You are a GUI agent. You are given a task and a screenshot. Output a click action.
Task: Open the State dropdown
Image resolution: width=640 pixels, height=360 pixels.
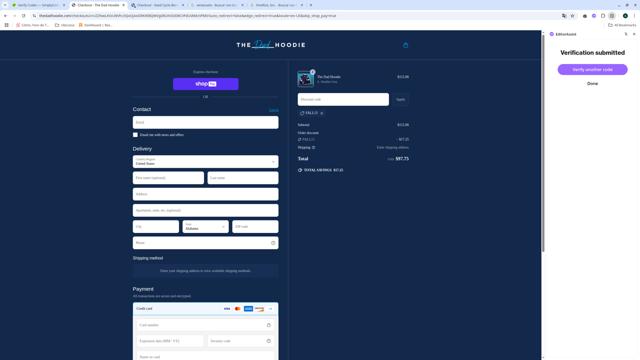click(205, 227)
